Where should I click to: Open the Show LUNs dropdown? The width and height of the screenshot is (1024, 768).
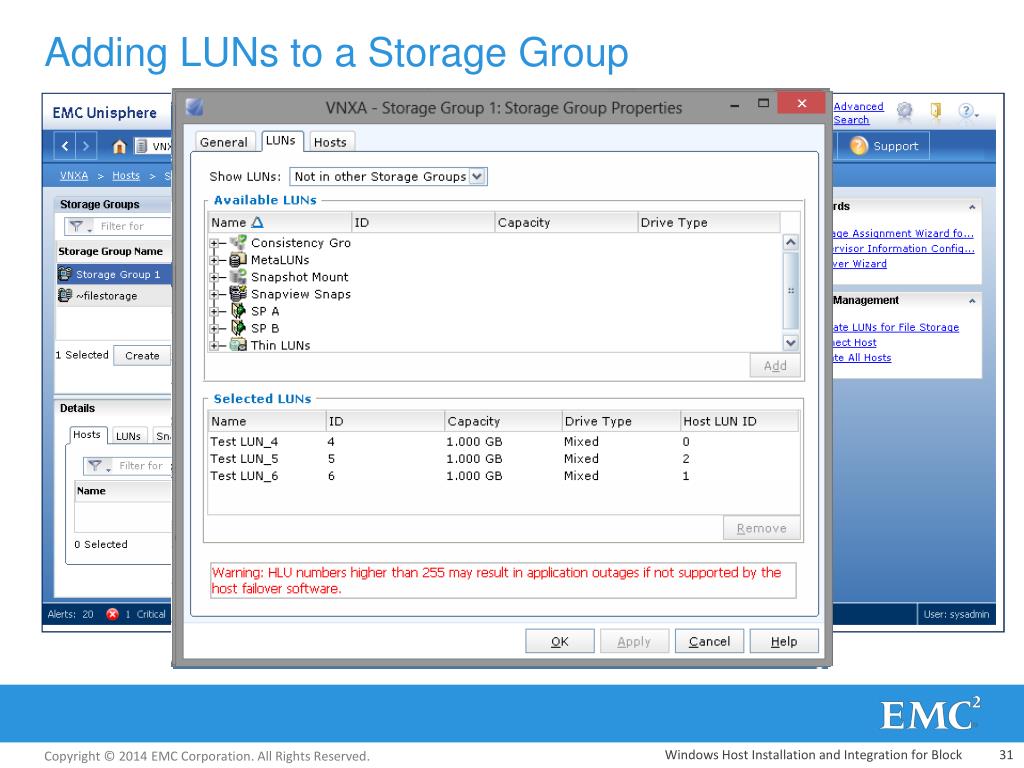(x=477, y=176)
